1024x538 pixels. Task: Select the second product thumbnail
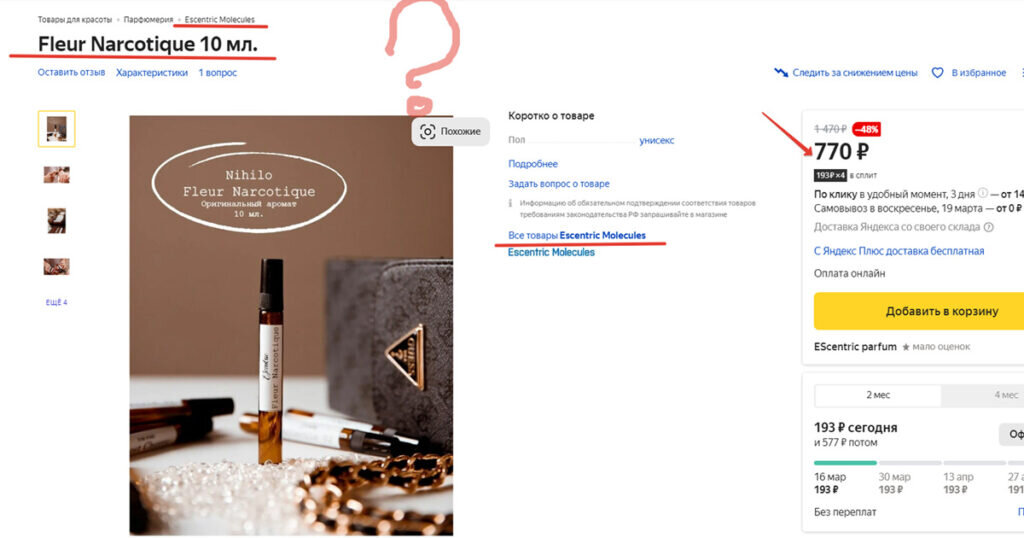click(x=56, y=175)
